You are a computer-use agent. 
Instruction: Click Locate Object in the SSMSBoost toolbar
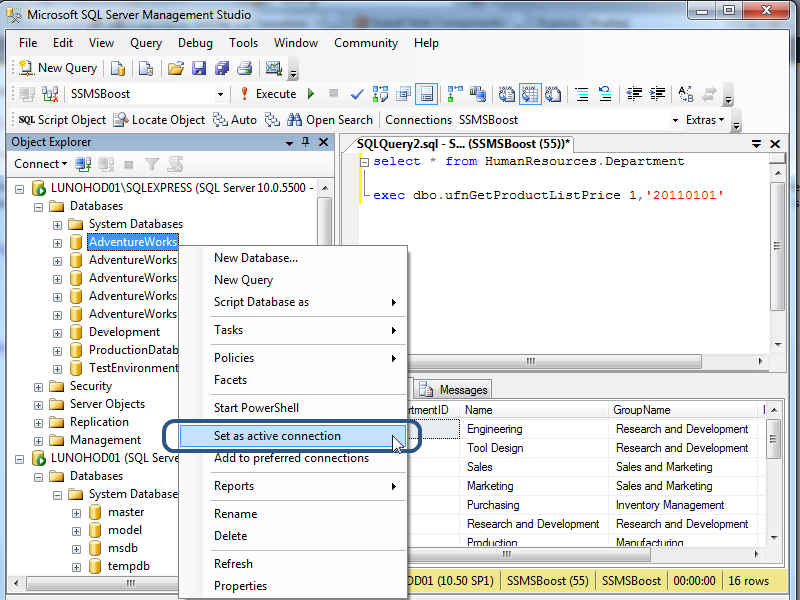pos(159,120)
